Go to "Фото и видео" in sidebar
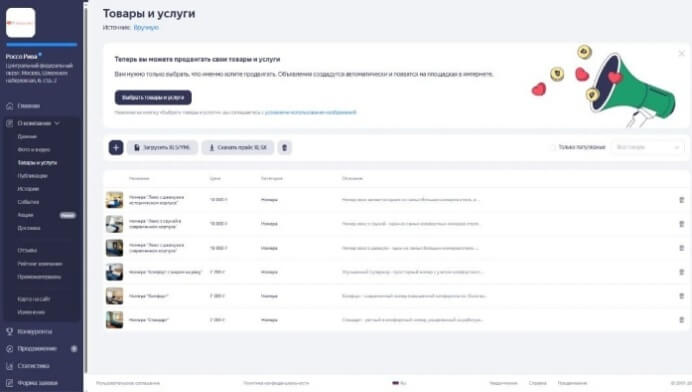Image resolution: width=692 pixels, height=392 pixels. (34, 150)
